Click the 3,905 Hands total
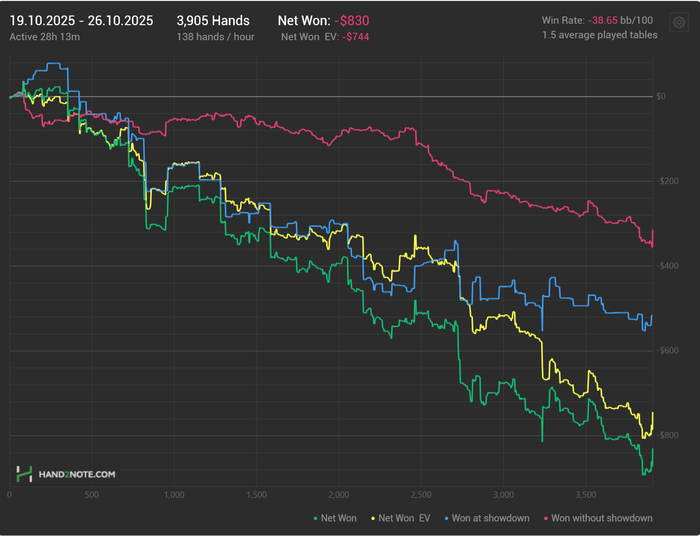Image resolution: width=700 pixels, height=536 pixels. [213, 20]
